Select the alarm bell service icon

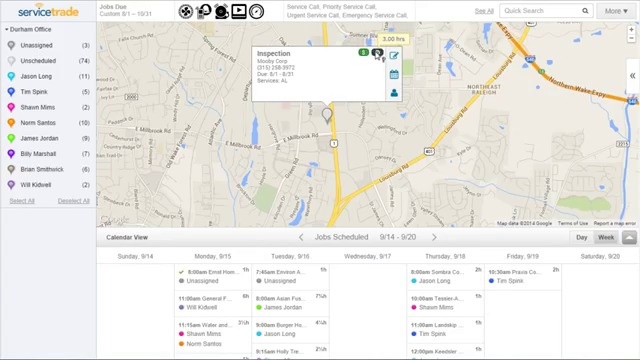pyautogui.click(x=221, y=11)
